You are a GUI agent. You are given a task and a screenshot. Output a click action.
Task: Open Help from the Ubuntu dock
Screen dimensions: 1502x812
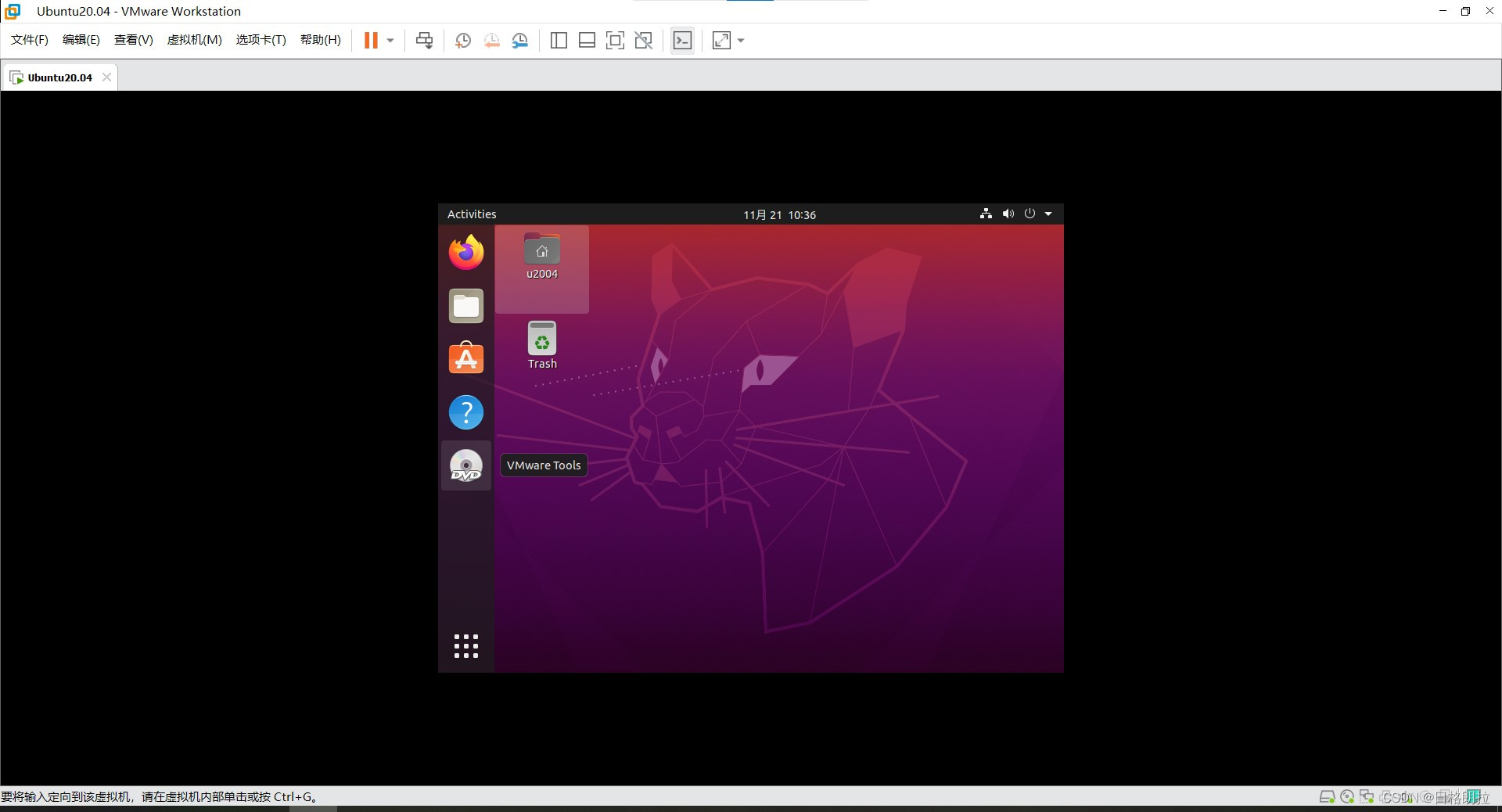pyautogui.click(x=466, y=412)
